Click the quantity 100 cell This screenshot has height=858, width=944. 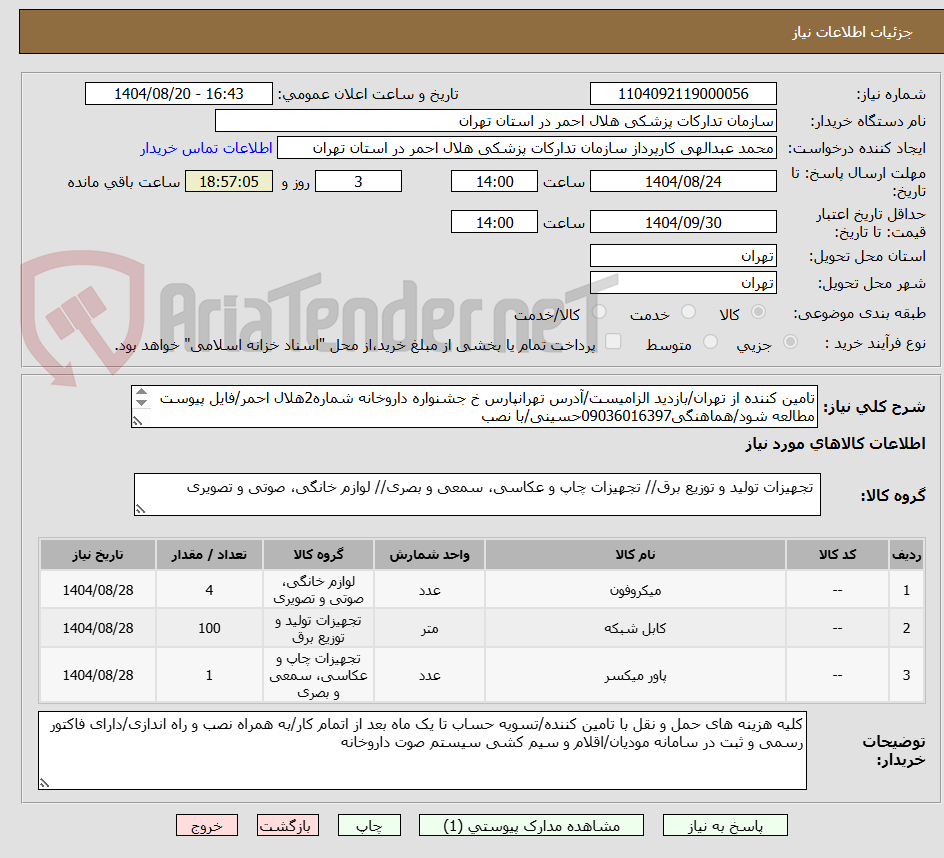point(209,628)
